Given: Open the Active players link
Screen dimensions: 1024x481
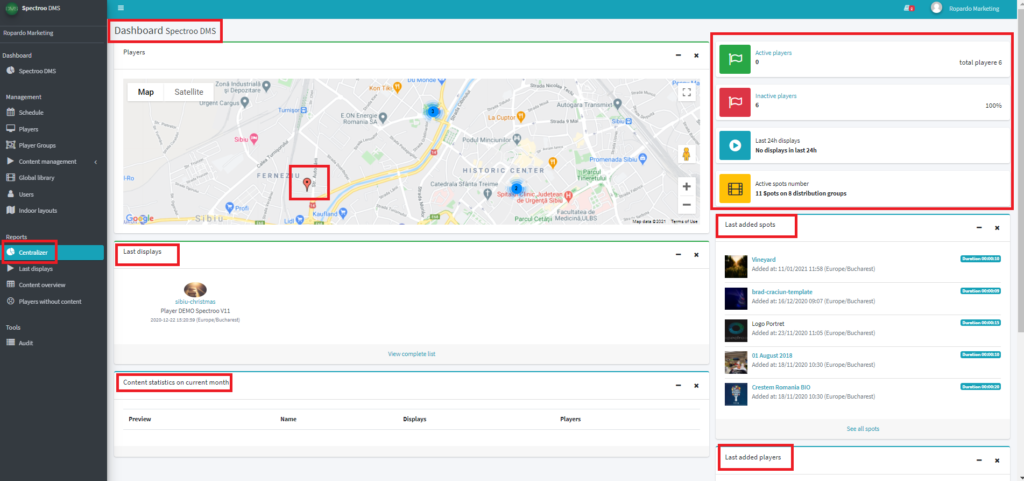Looking at the screenshot, I should (x=773, y=53).
